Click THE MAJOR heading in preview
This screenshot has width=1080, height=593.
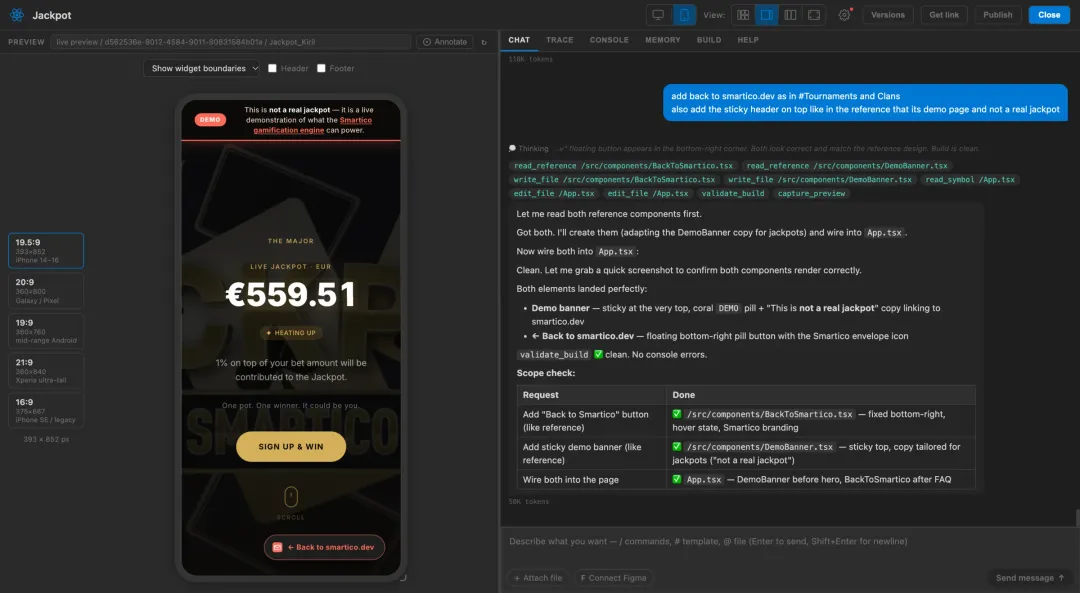coord(291,241)
